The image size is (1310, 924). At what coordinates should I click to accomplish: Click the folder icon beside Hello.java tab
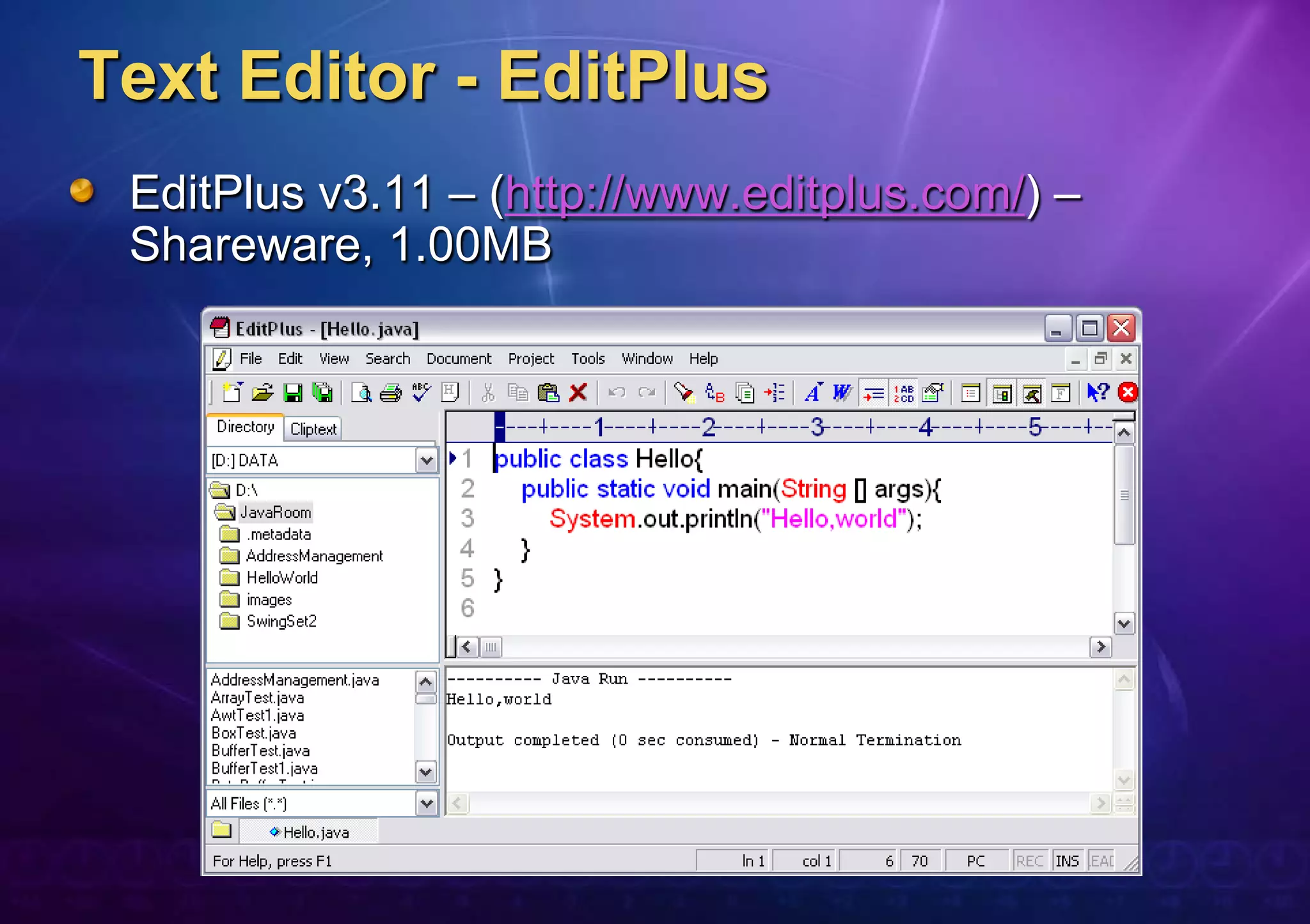(221, 830)
